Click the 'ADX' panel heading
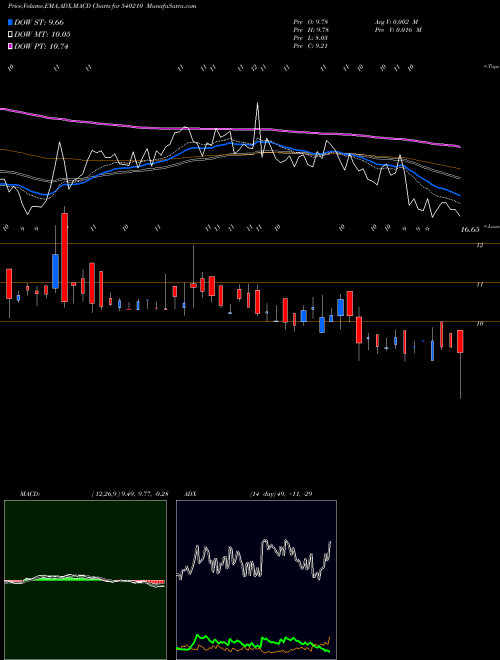 (191, 494)
